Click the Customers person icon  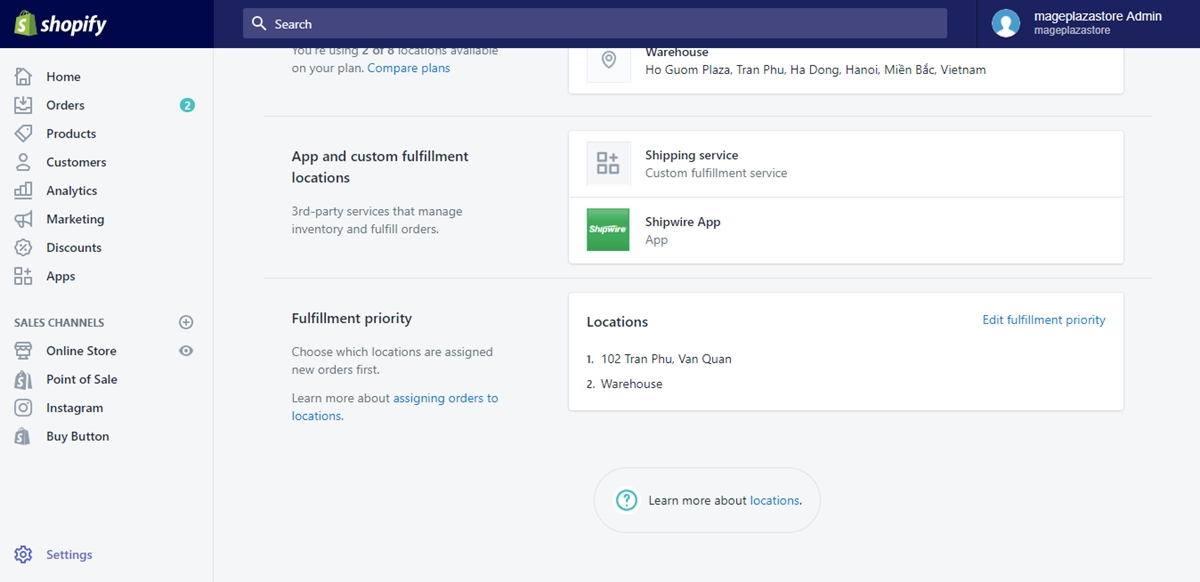pyautogui.click(x=23, y=162)
